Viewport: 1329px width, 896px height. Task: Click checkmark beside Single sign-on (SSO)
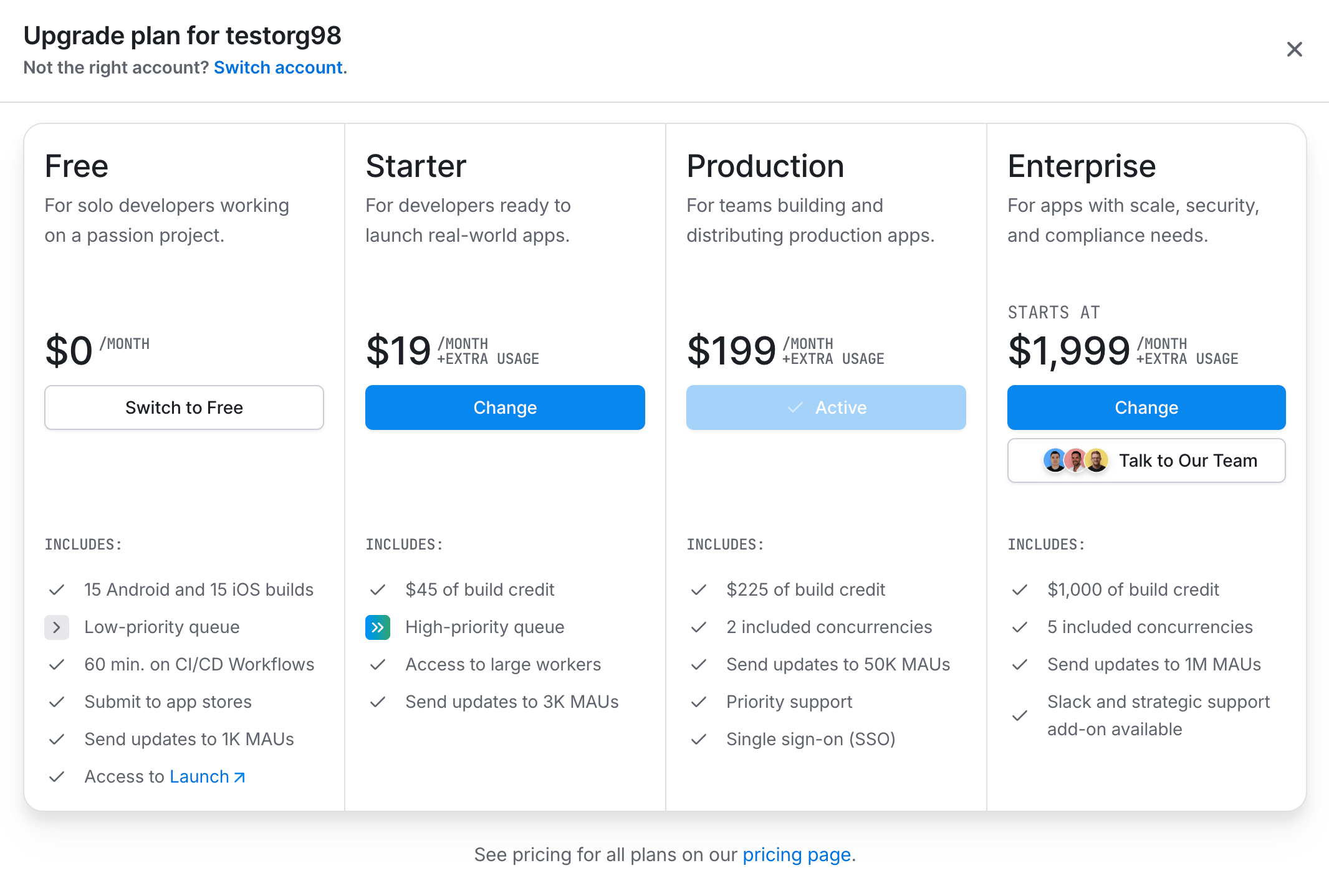tap(699, 739)
